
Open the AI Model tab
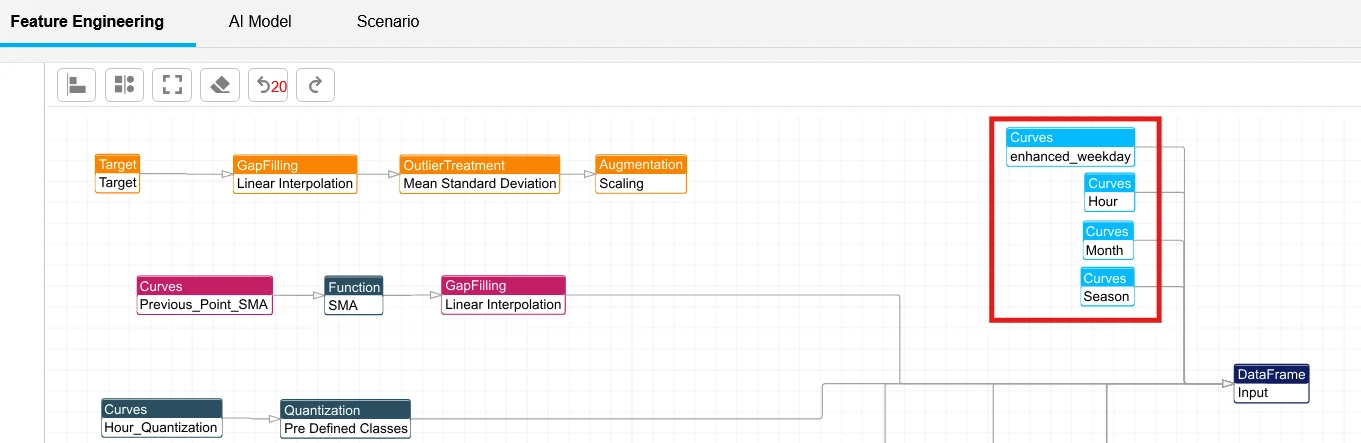tap(260, 21)
